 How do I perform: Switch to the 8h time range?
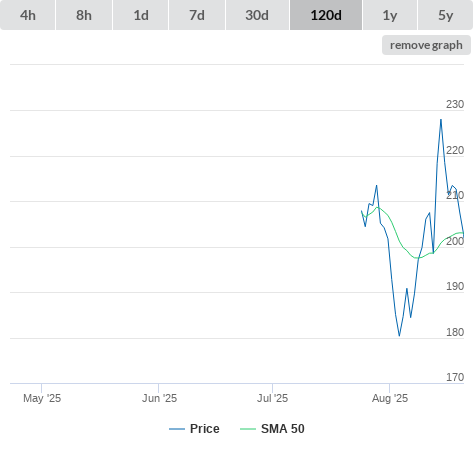click(84, 15)
